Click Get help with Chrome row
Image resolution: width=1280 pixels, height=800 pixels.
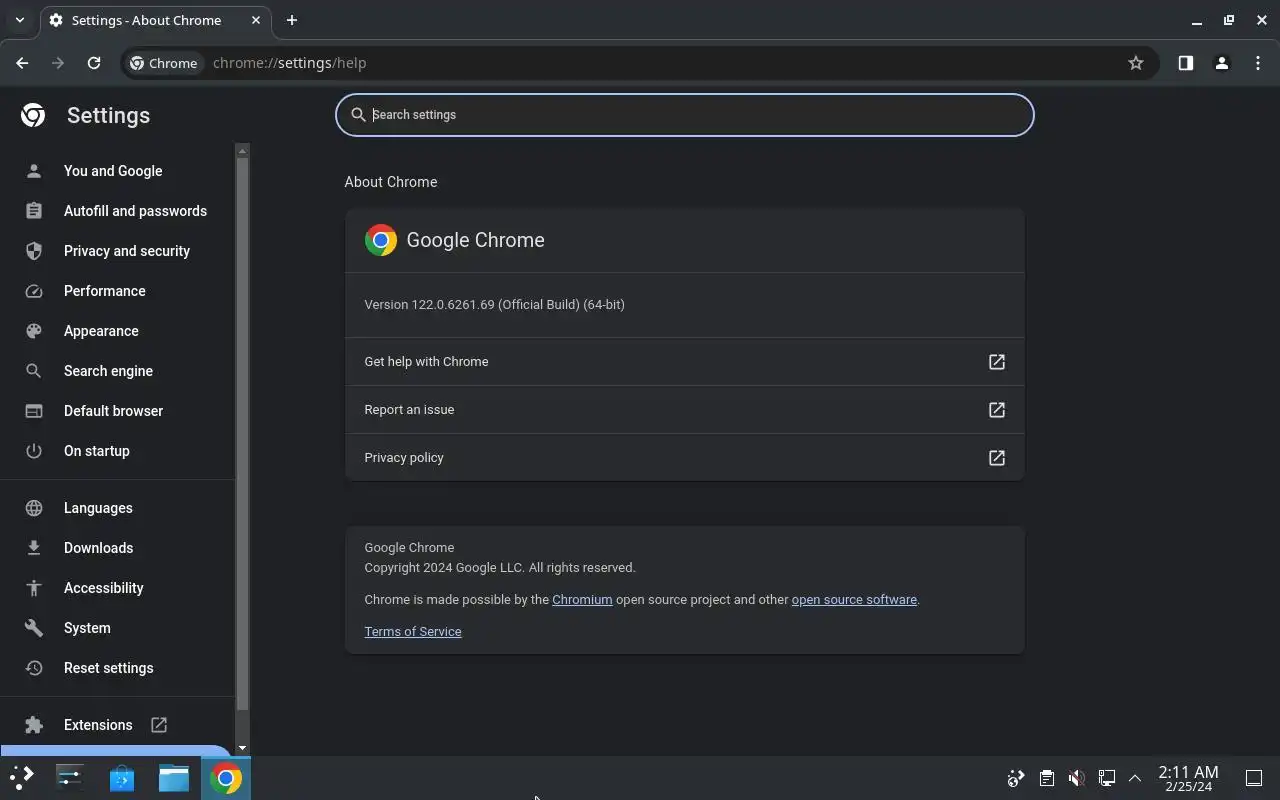point(685,362)
